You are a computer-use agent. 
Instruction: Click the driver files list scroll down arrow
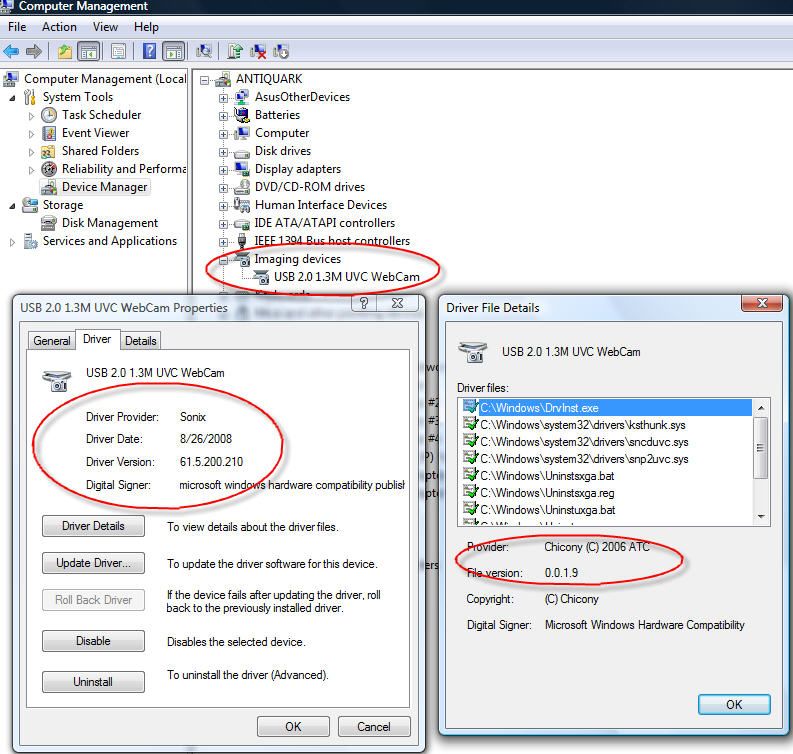pyautogui.click(x=761, y=516)
